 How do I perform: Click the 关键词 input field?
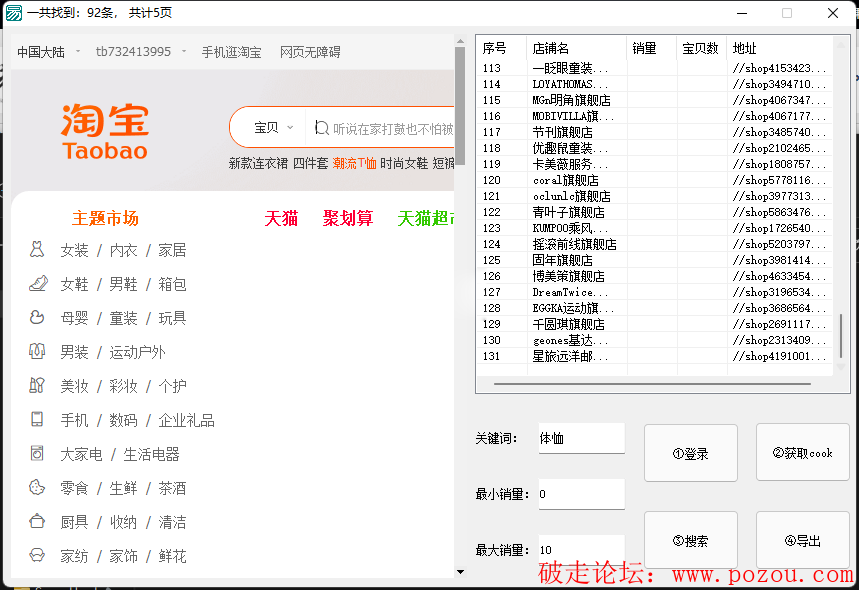point(582,438)
